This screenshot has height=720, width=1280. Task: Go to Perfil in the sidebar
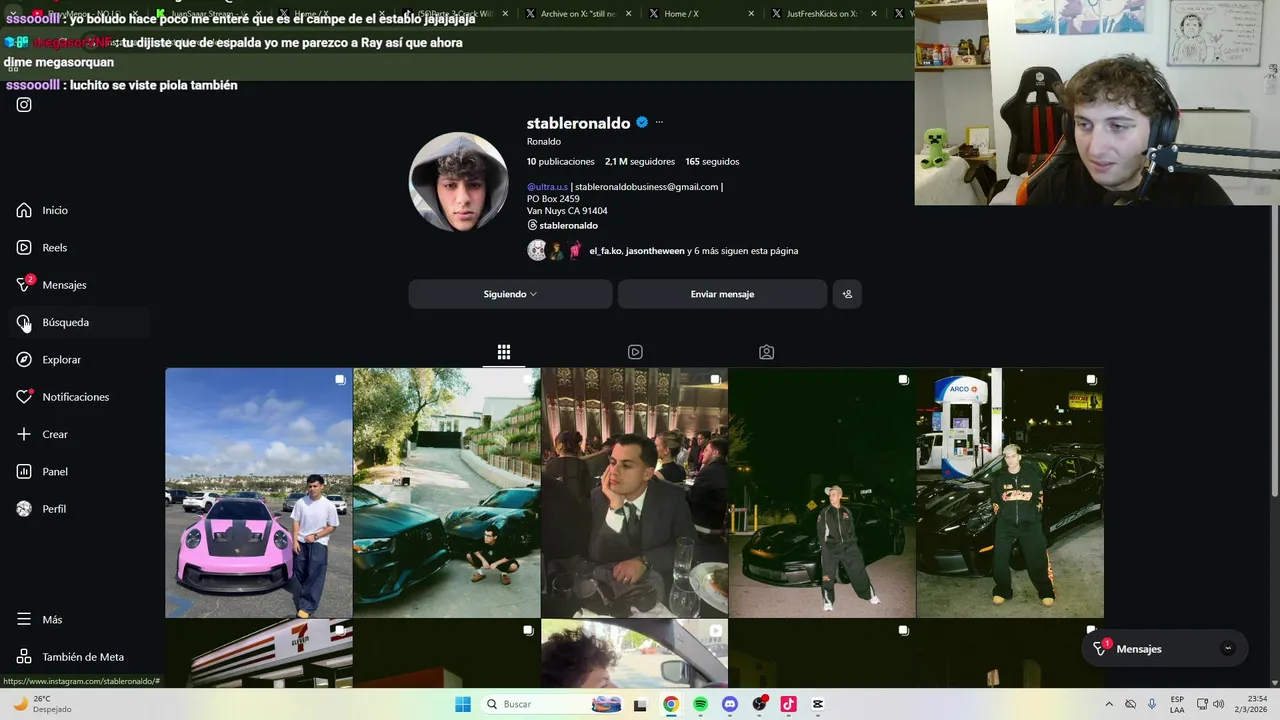[80, 509]
